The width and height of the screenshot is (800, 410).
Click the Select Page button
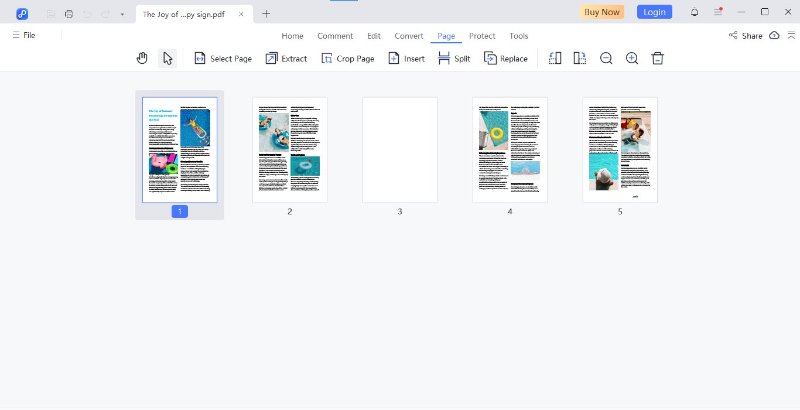pos(223,59)
